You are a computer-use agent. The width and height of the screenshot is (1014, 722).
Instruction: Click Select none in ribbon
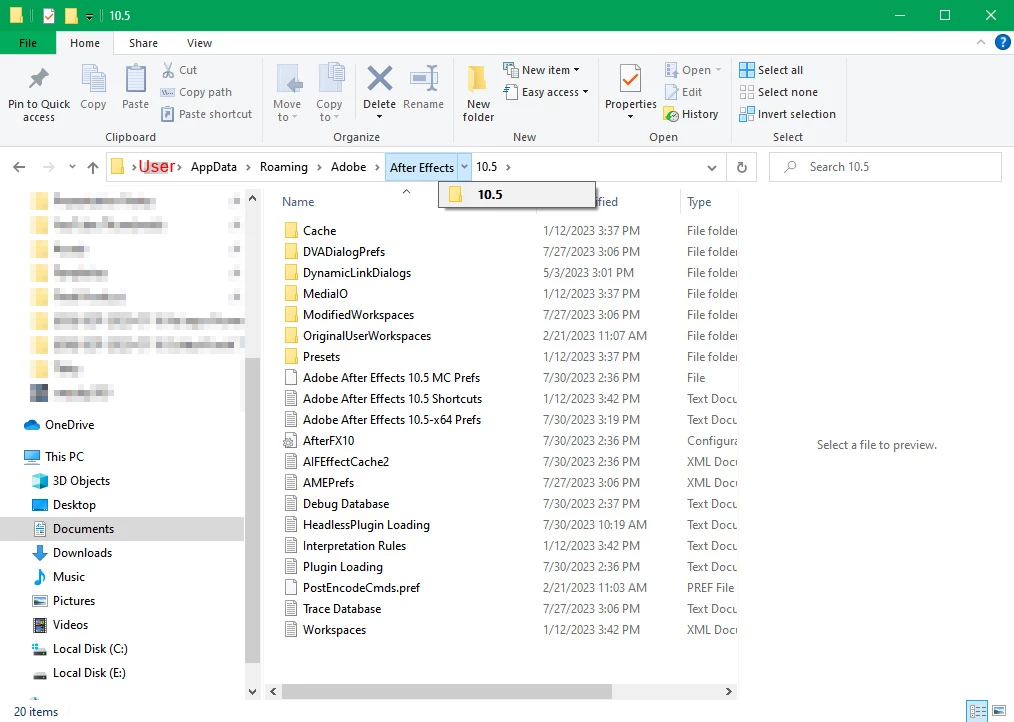(779, 92)
